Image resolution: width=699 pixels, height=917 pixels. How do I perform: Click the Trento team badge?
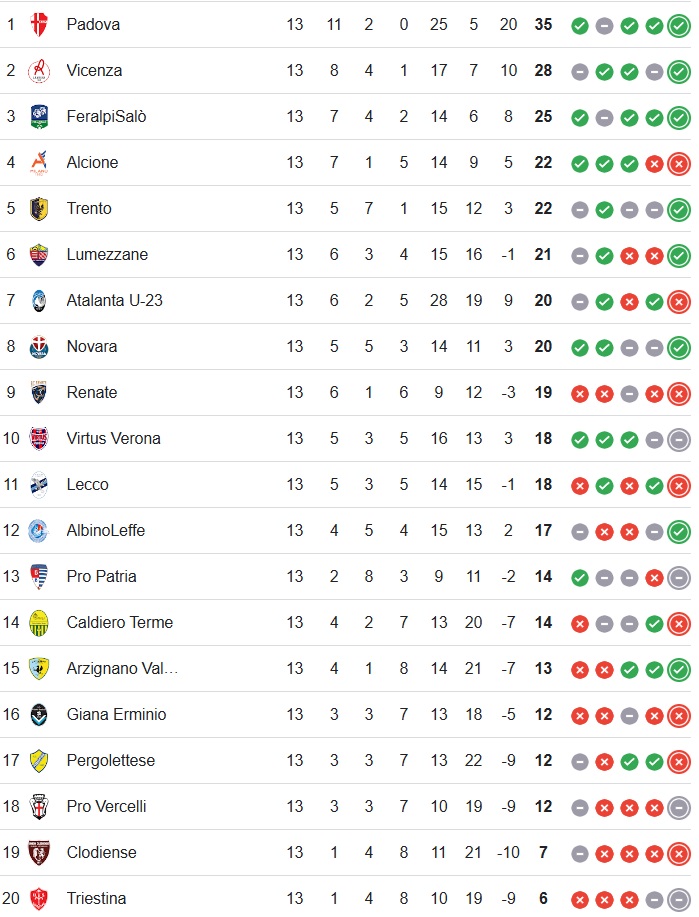point(39,208)
